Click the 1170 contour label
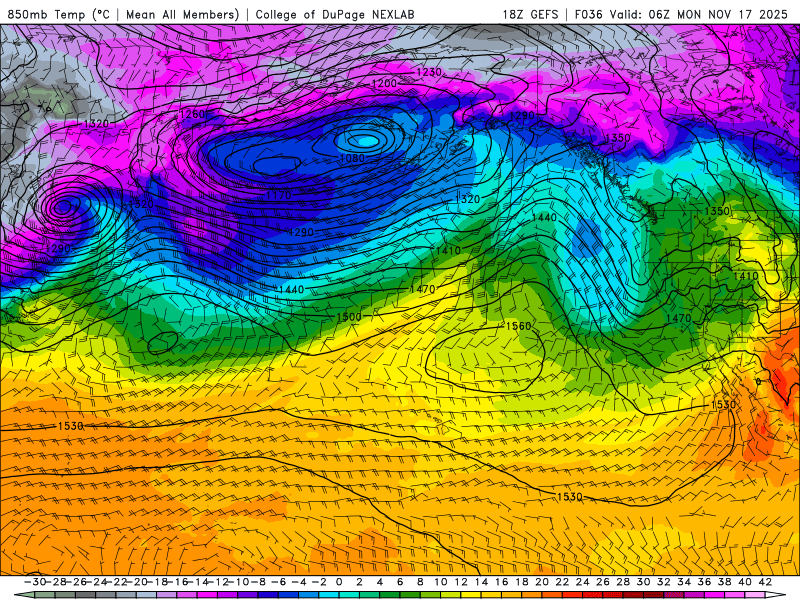Screen dimensions: 800x600 click(279, 195)
